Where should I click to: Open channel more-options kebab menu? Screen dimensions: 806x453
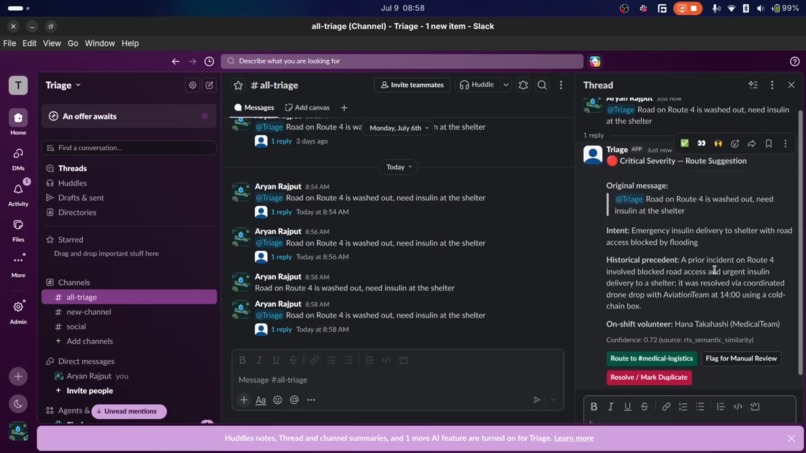pyautogui.click(x=561, y=85)
